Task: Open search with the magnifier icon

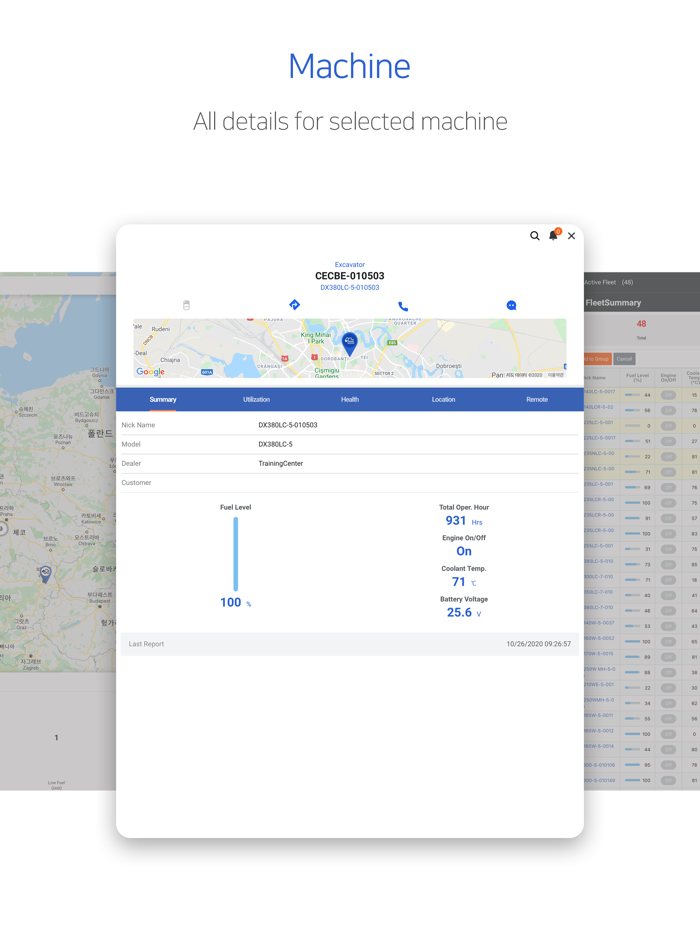Action: [x=534, y=236]
